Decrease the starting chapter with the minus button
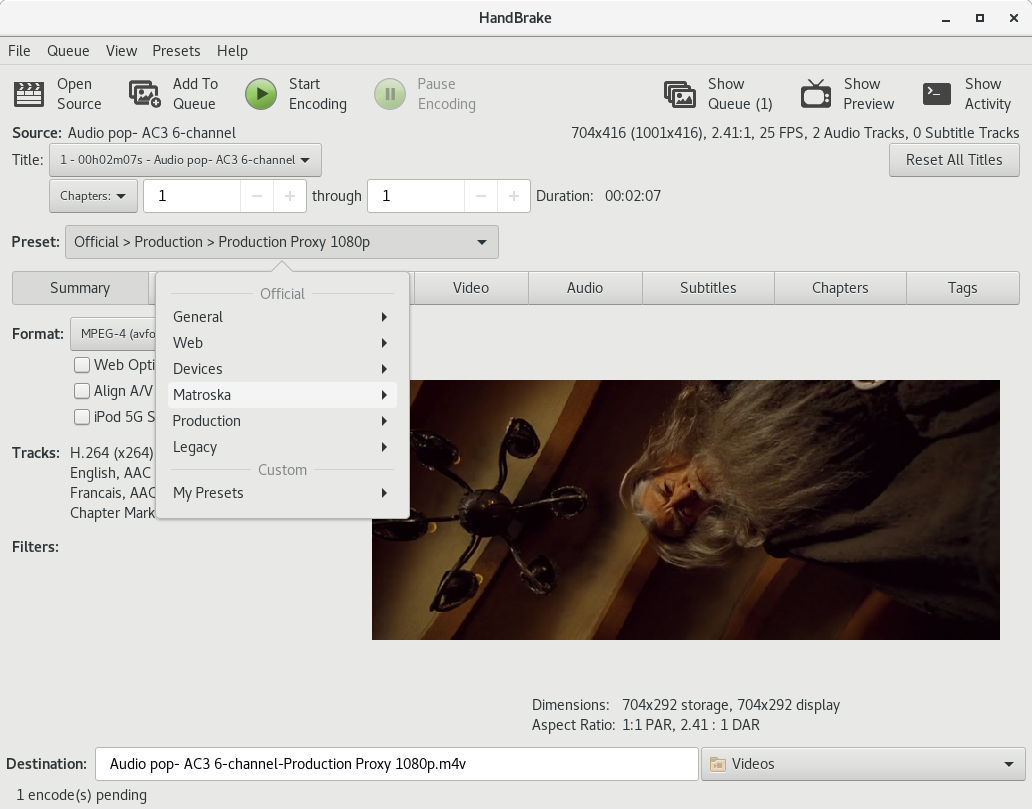The width and height of the screenshot is (1032, 809). [x=257, y=196]
